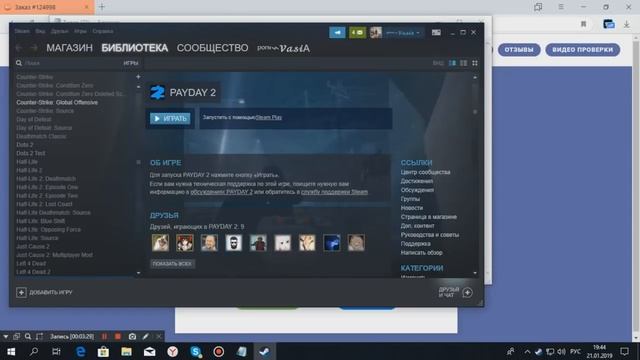Open the БИБЛИОТЕКА tab
This screenshot has width=640, height=360.
click(135, 48)
